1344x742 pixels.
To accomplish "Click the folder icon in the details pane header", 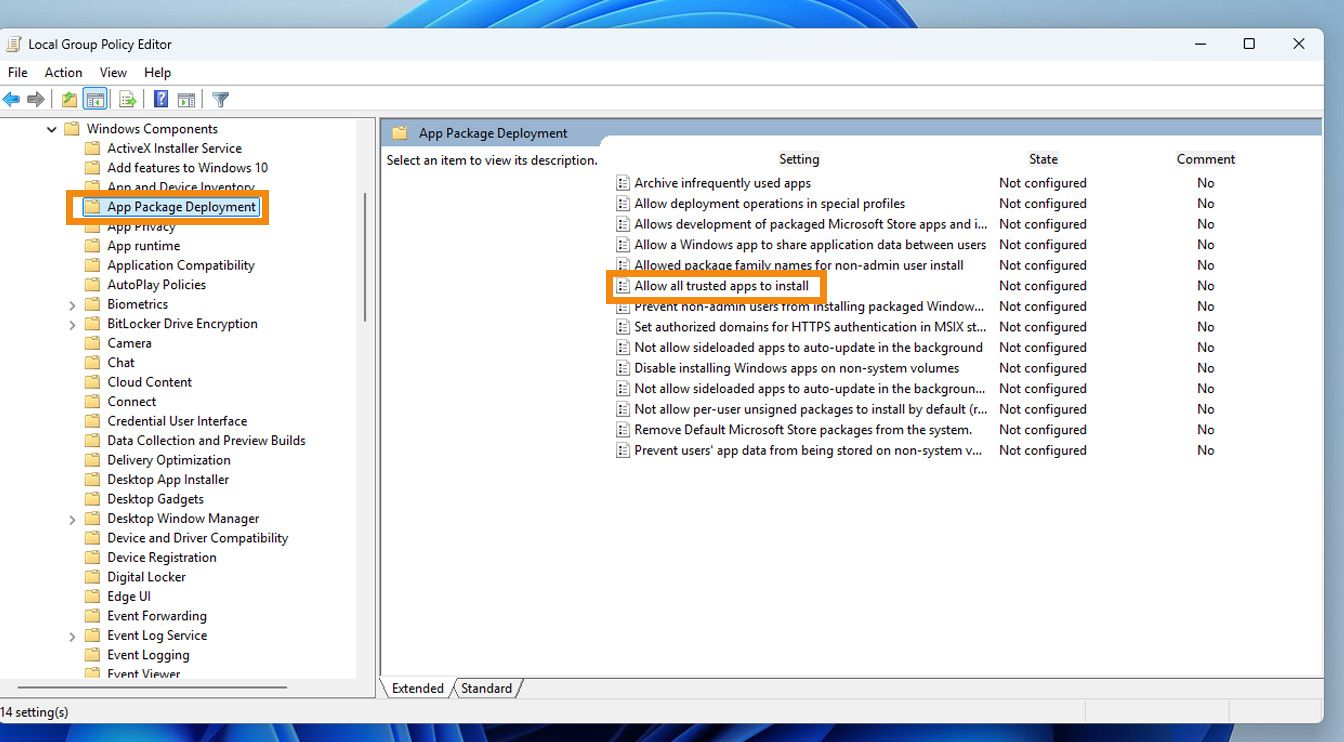I will [x=400, y=133].
